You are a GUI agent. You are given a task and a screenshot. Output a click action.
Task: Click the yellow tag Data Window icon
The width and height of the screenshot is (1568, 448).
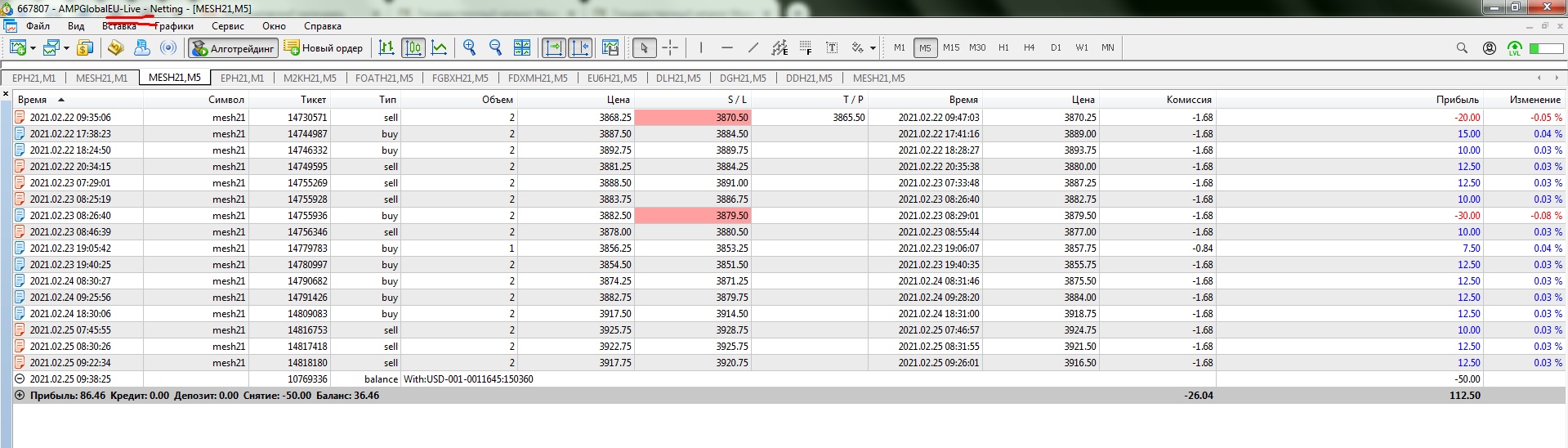tap(115, 48)
